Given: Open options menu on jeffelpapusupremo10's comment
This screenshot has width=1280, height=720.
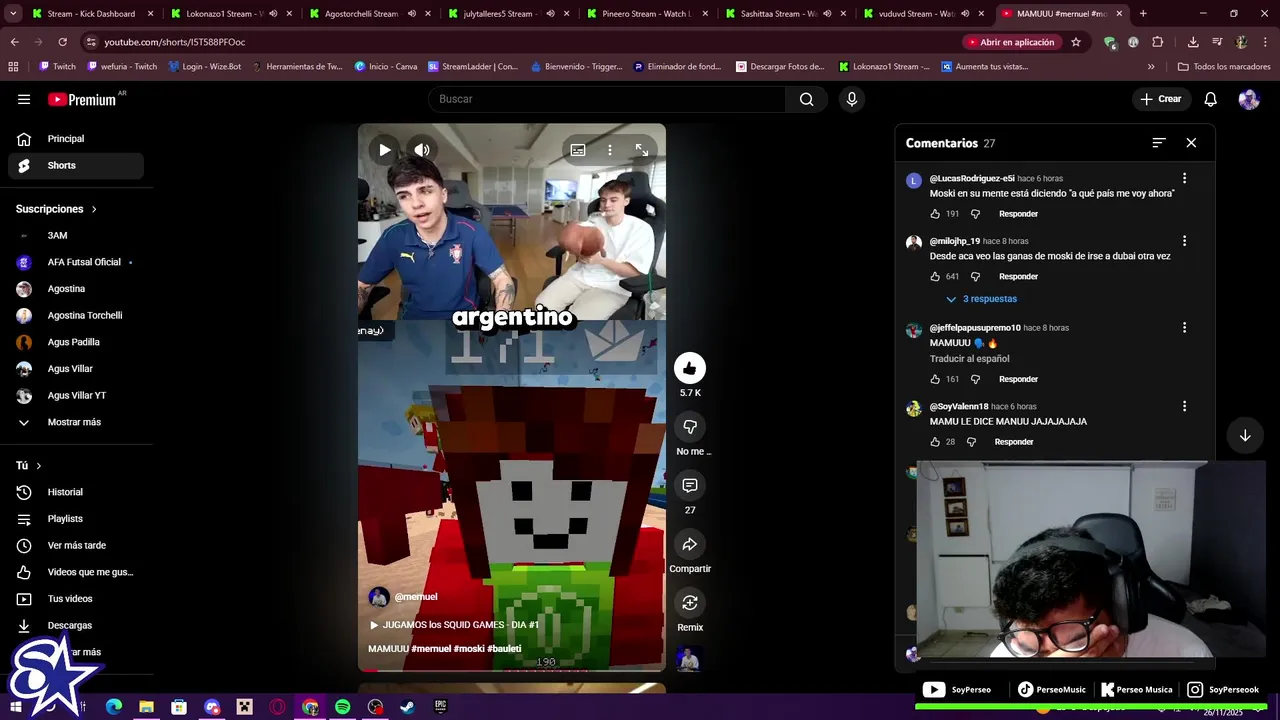Looking at the screenshot, I should pos(1184,328).
